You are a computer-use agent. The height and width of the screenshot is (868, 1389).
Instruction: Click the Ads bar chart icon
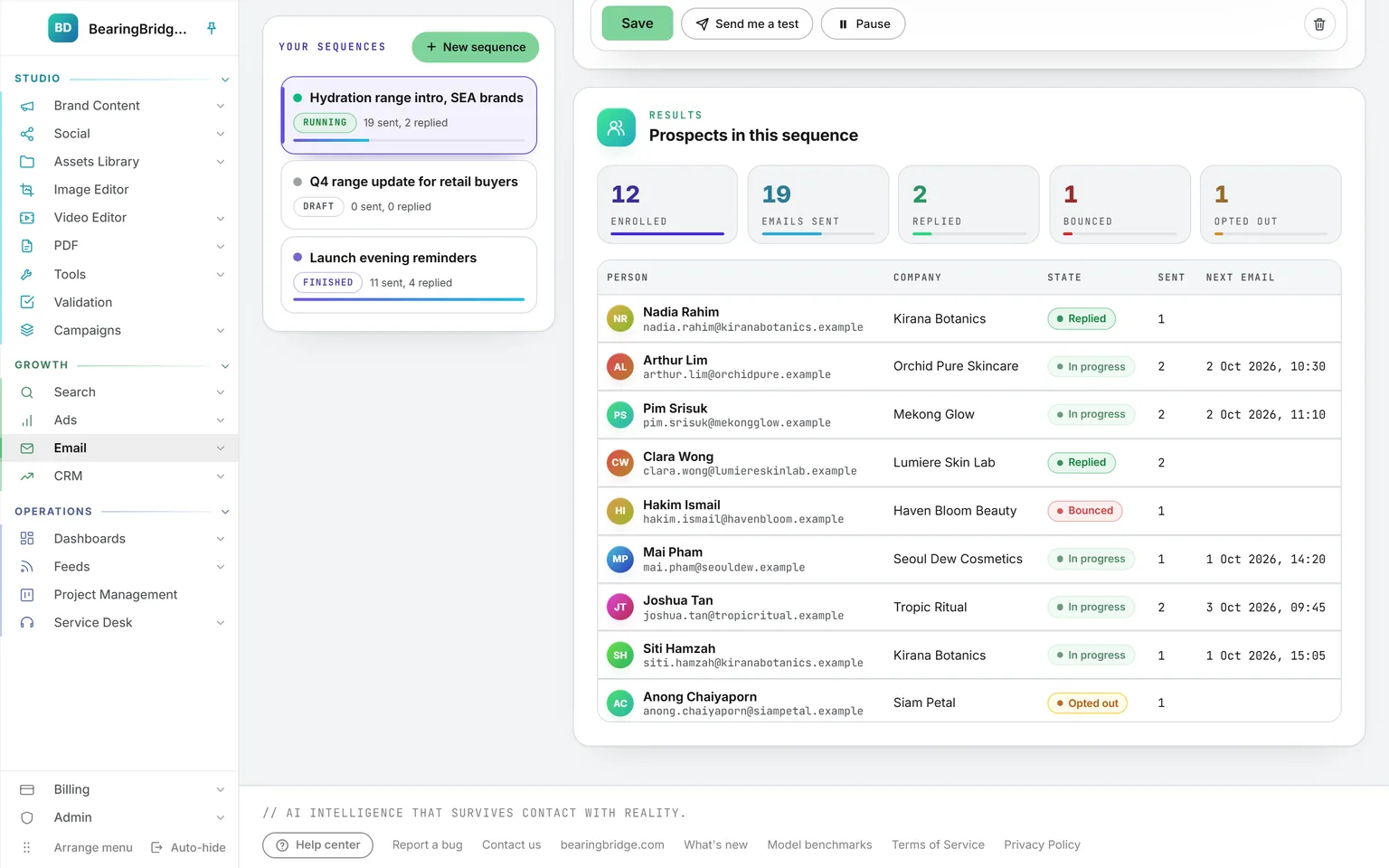pos(27,420)
